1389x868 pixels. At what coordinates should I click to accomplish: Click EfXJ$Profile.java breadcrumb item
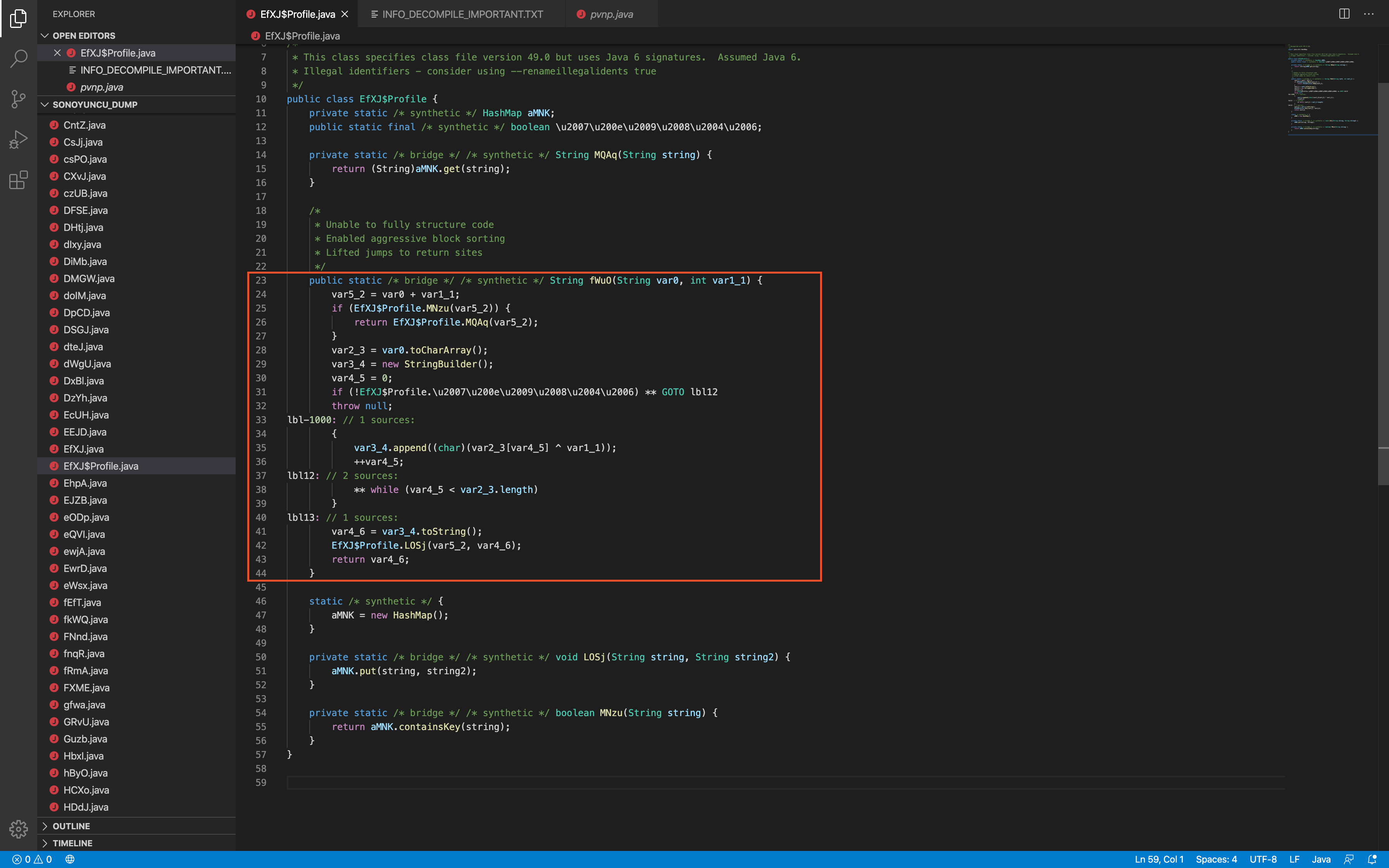pos(302,36)
